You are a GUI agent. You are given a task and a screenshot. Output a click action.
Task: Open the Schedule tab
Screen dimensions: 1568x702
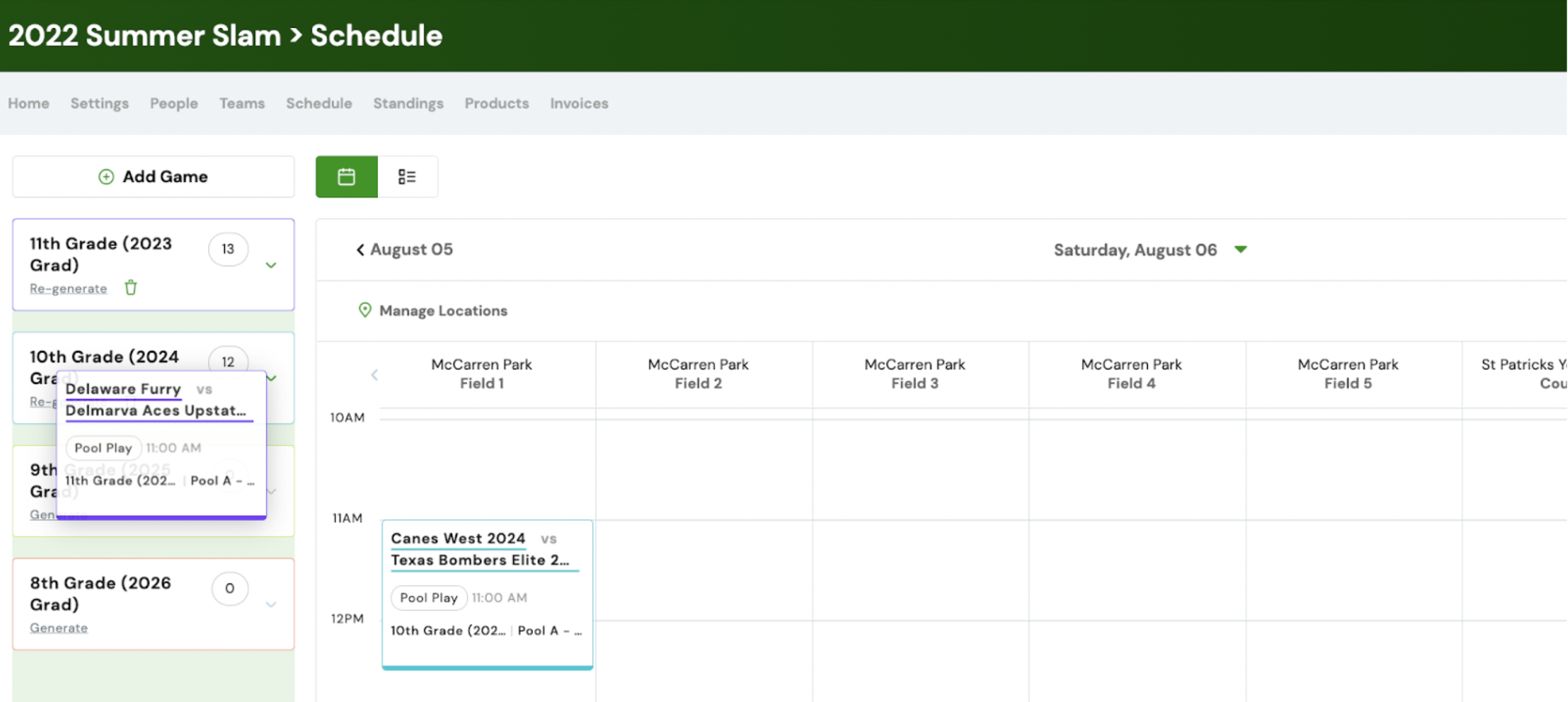[319, 103]
